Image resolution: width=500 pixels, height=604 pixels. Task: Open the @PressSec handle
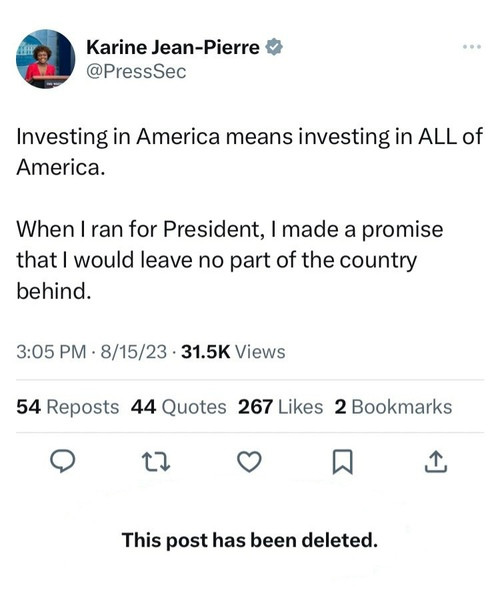(136, 72)
